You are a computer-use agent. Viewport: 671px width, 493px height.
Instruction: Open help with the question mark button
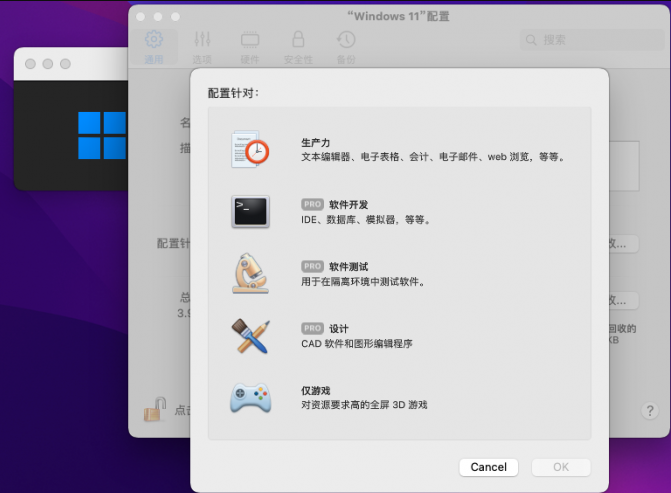tap(650, 411)
